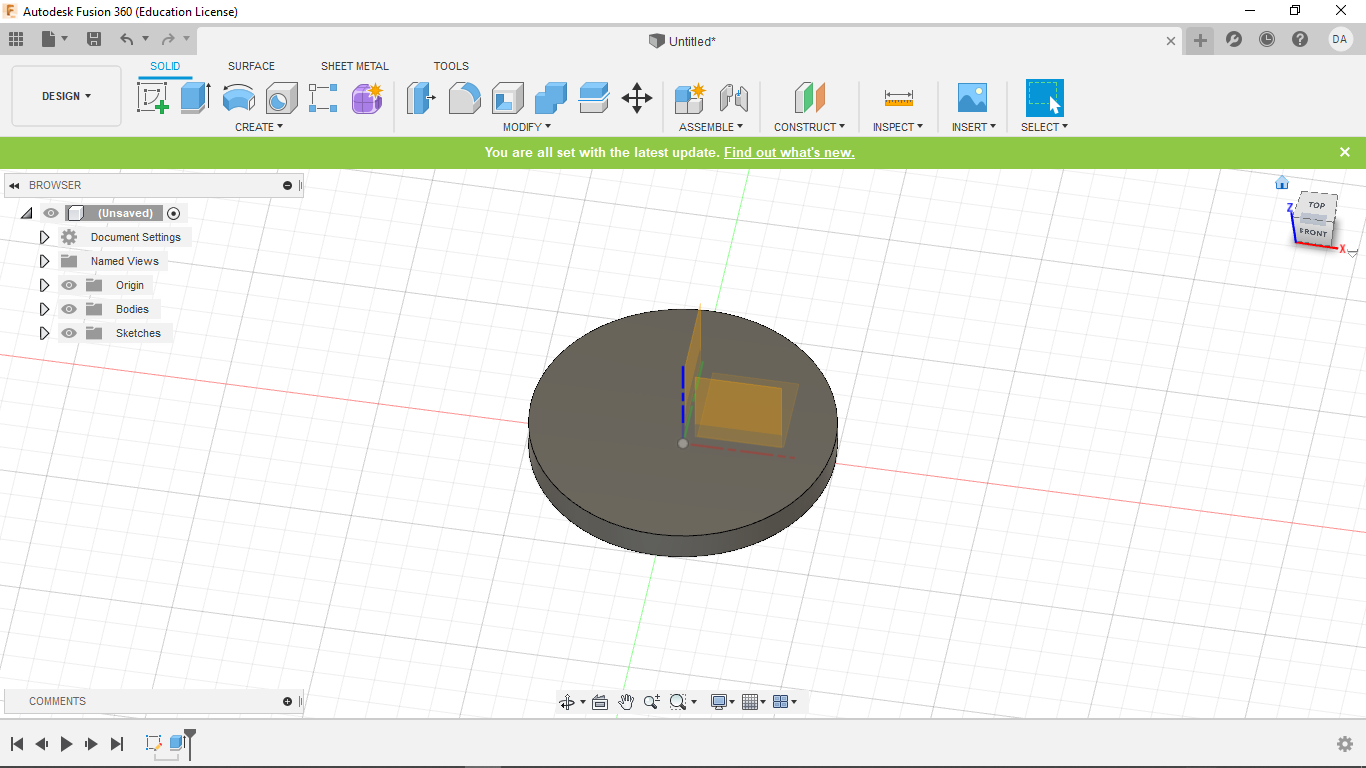Toggle visibility of the Unsaved root component

51,213
